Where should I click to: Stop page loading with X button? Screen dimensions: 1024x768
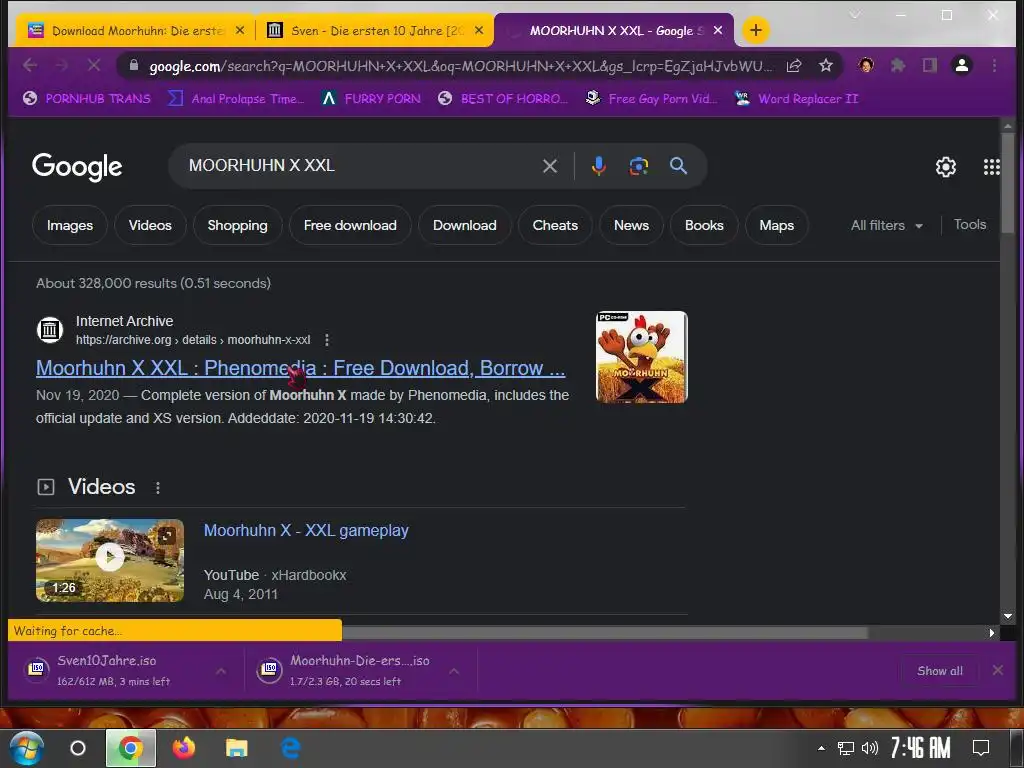93,65
